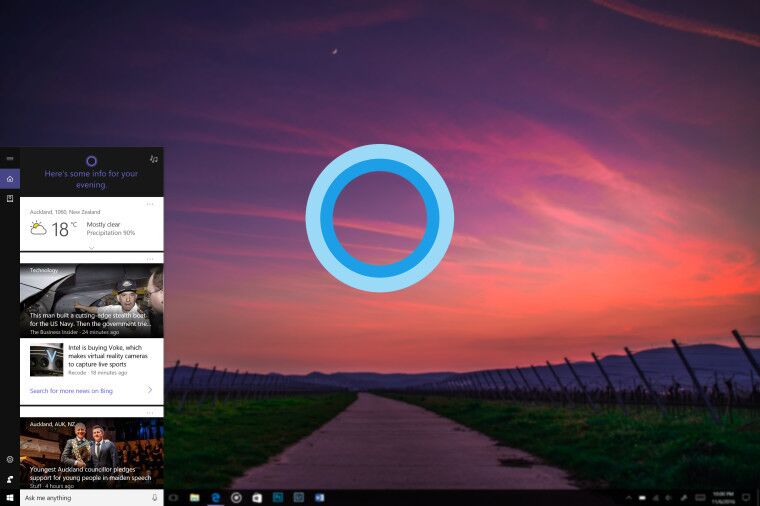Image resolution: width=760 pixels, height=506 pixels.
Task: Open Task View on the taskbar
Action: (173, 497)
